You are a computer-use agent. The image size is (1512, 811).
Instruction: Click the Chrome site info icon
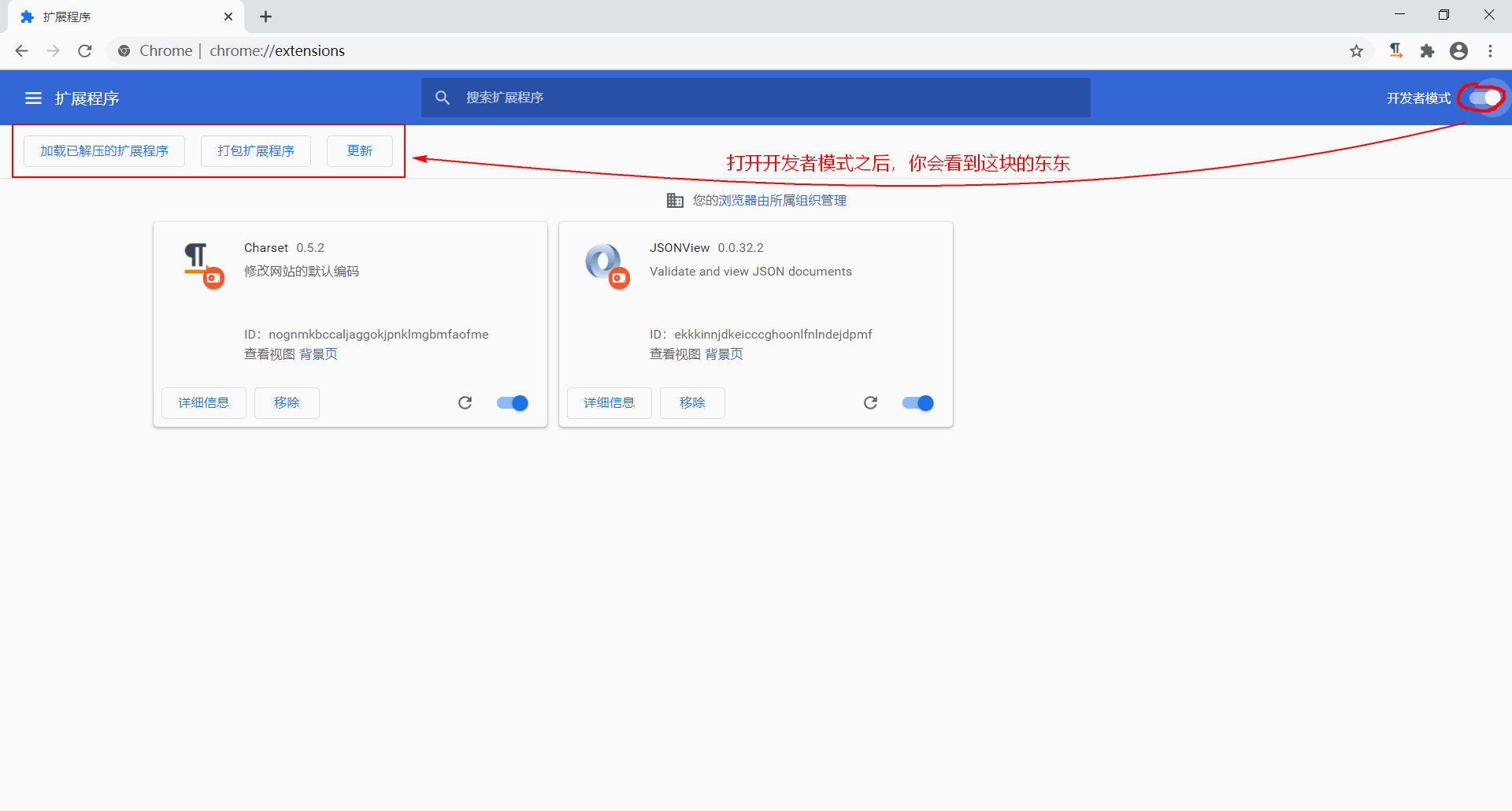[124, 51]
